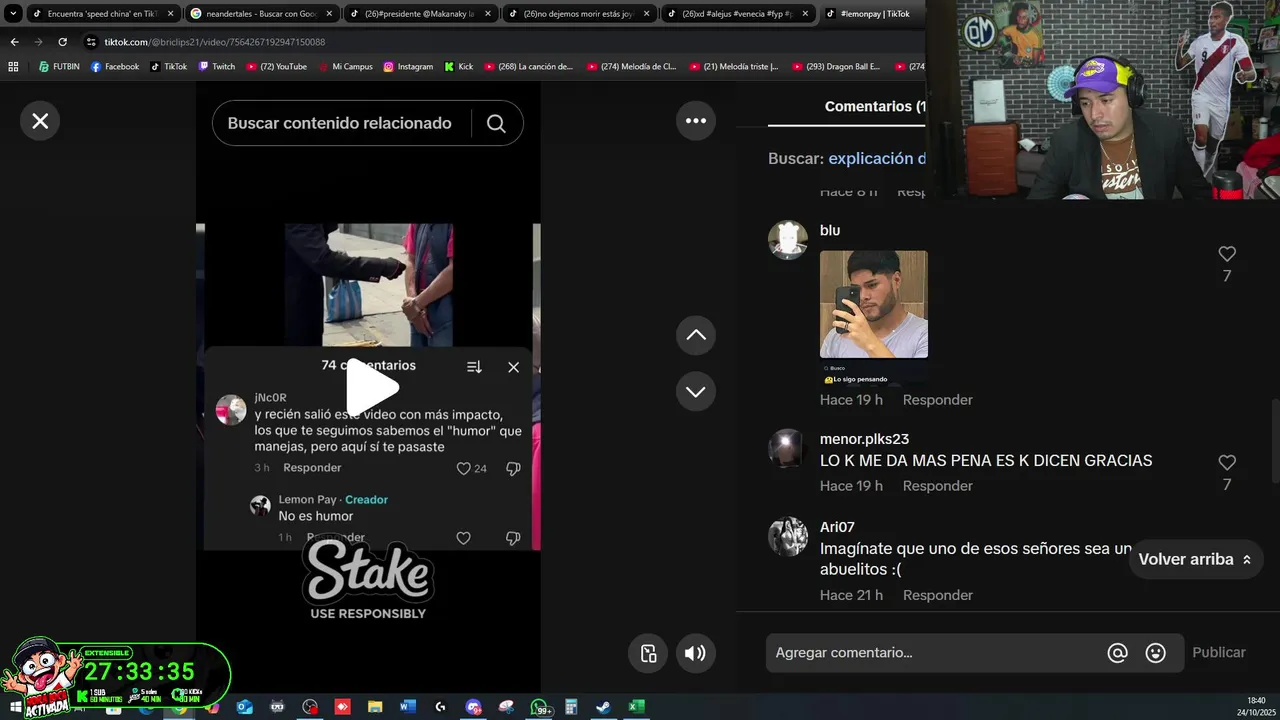The width and height of the screenshot is (1280, 720).
Task: Open the Windows Start menu
Action: coord(16,707)
